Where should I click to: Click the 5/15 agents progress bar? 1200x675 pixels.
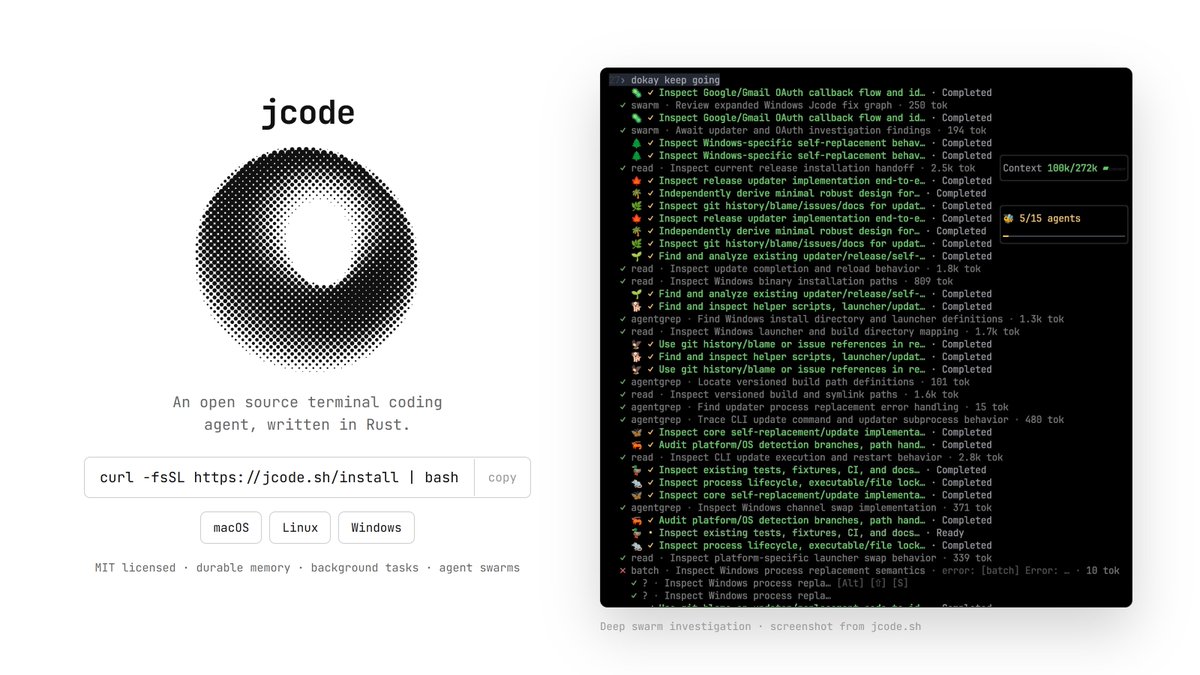click(1064, 237)
